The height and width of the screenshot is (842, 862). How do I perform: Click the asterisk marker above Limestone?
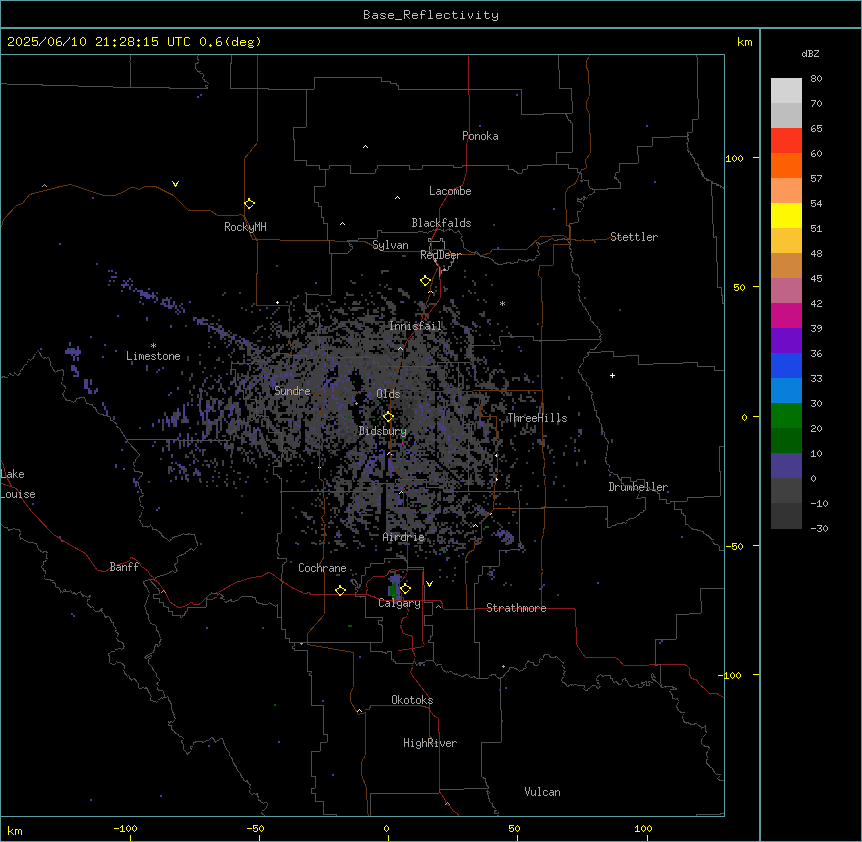(x=153, y=346)
